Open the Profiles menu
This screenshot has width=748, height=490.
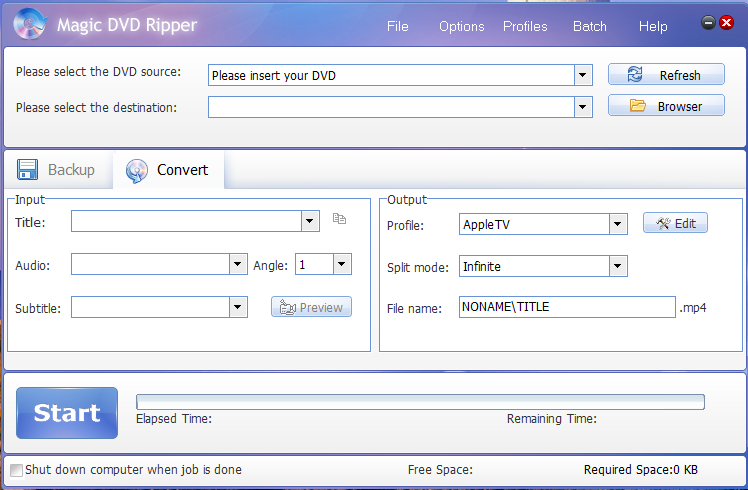(x=525, y=26)
